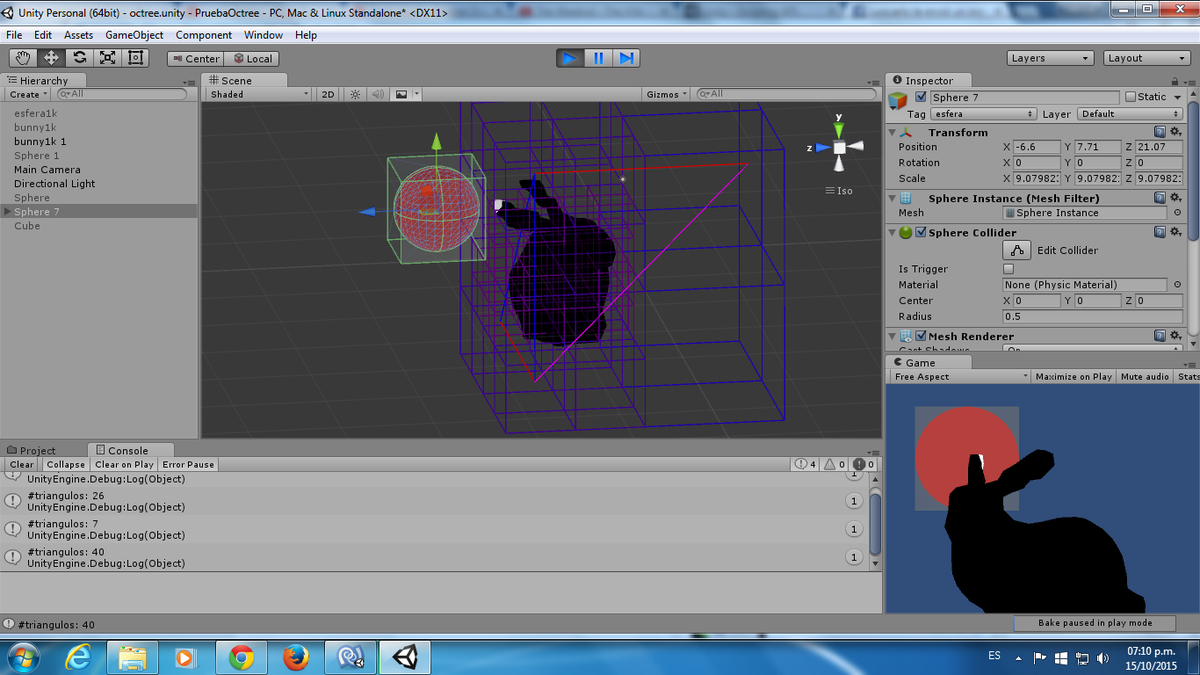The height and width of the screenshot is (675, 1200).
Task: Open Sphere Collider gear menu
Action: [x=1175, y=232]
